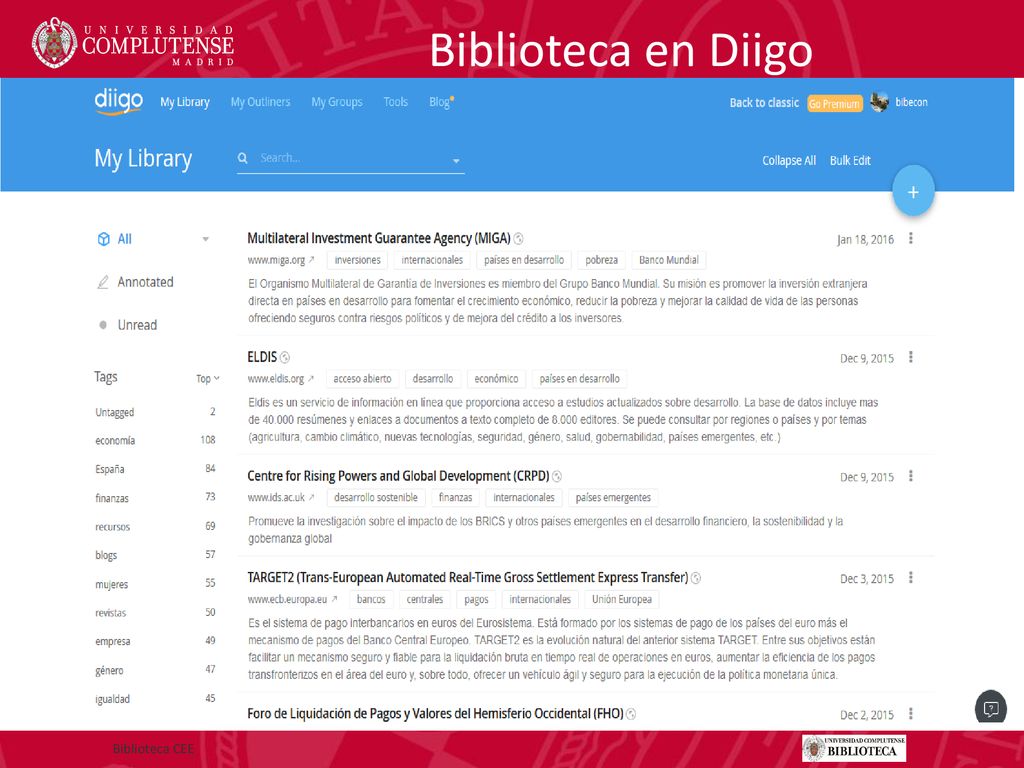
Task: Select the empresa tag in sidebar
Action: pos(112,641)
